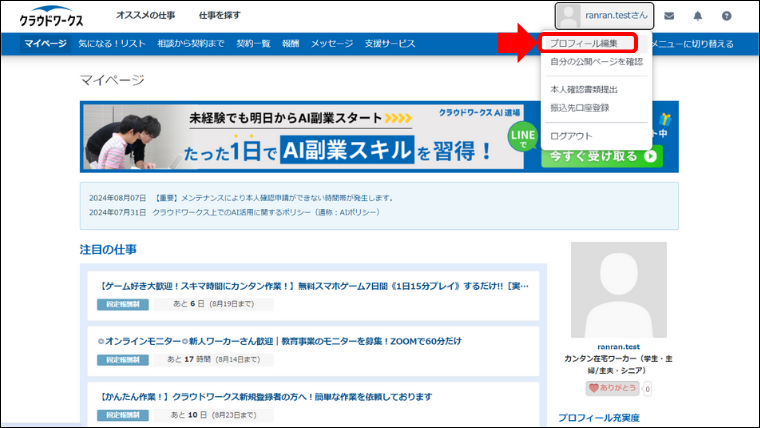Click the small user avatar in header
The height and width of the screenshot is (428, 760).
(569, 16)
